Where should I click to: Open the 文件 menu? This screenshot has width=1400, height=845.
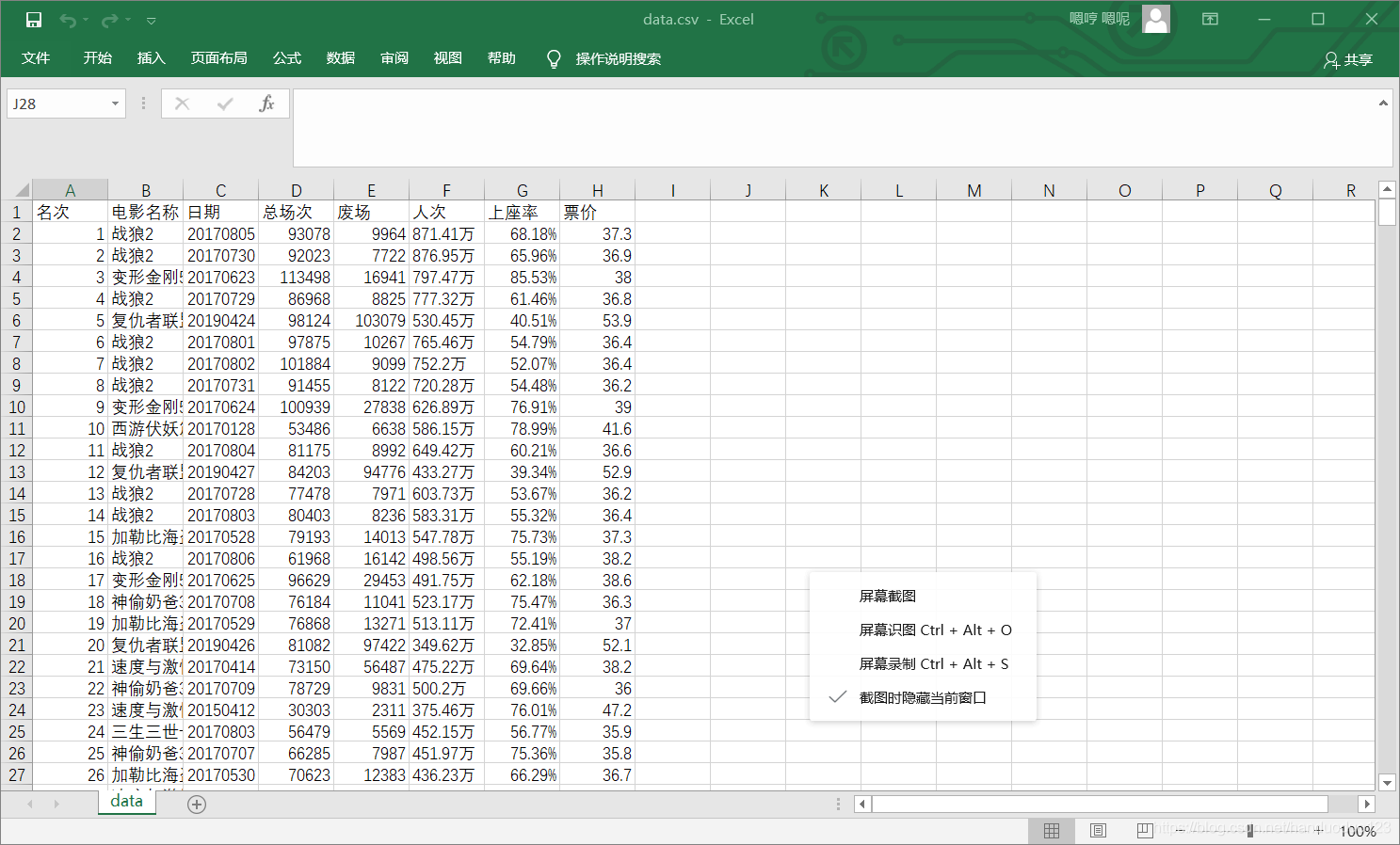point(36,58)
